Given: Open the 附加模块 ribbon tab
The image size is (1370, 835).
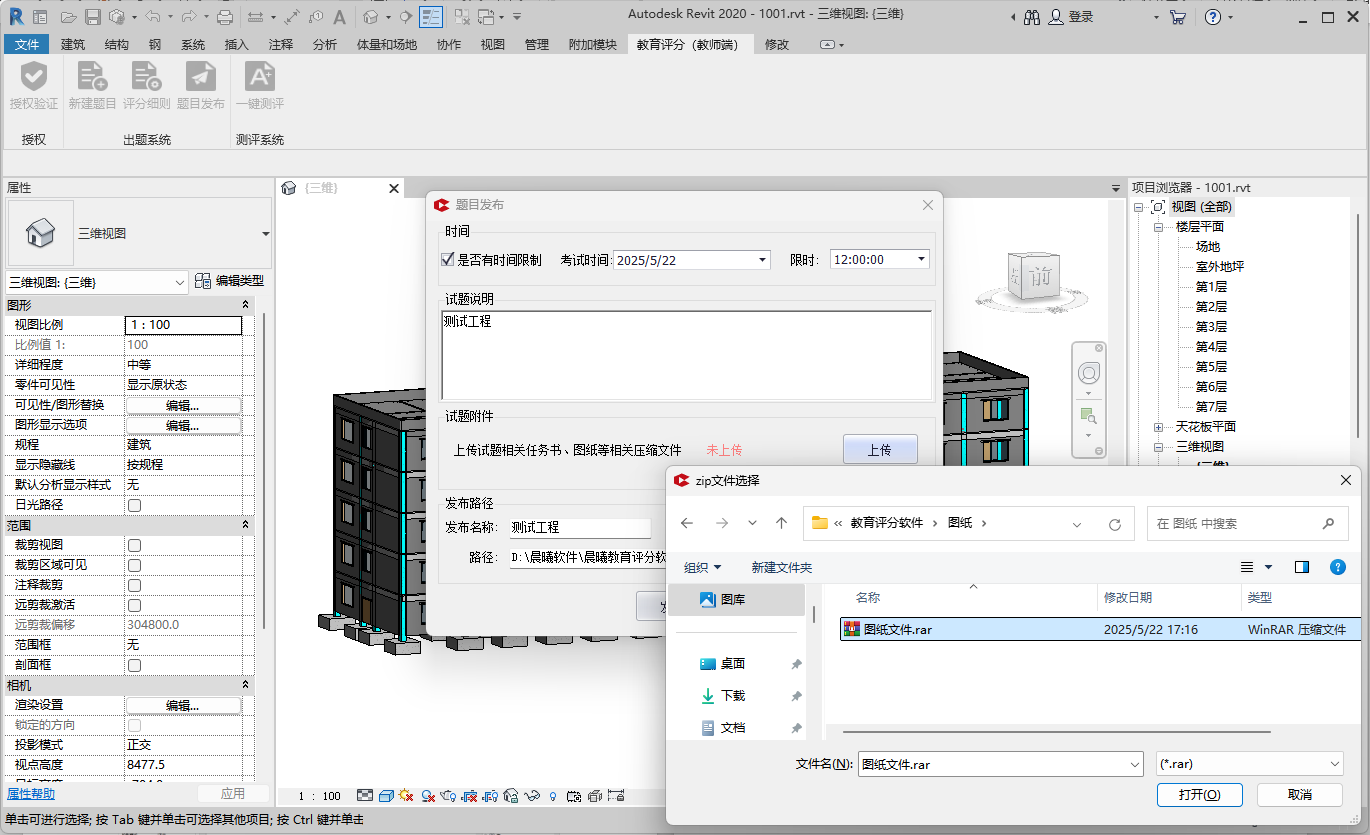Looking at the screenshot, I should (593, 44).
